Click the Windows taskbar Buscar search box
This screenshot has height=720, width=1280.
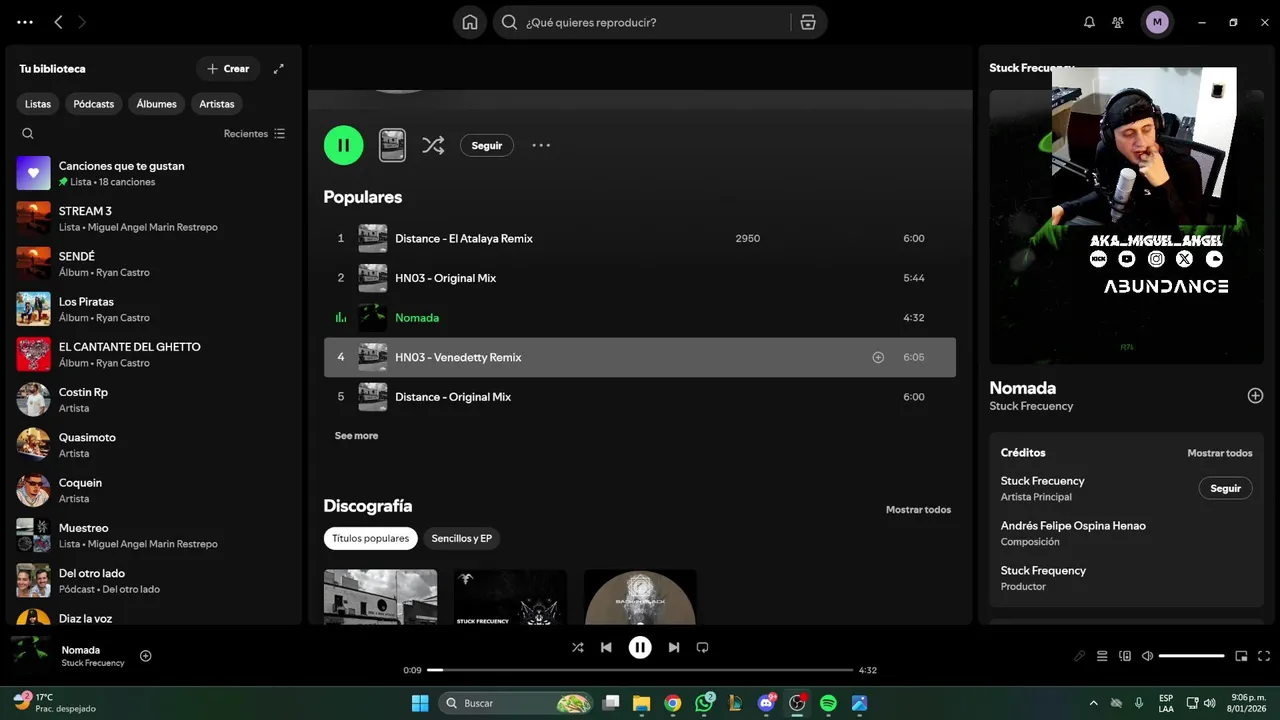pos(517,703)
